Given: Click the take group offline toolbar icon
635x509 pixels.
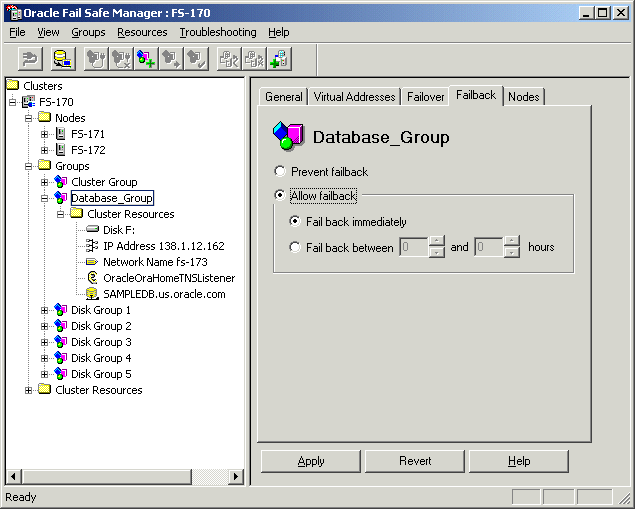Looking at the screenshot, I should [121, 59].
